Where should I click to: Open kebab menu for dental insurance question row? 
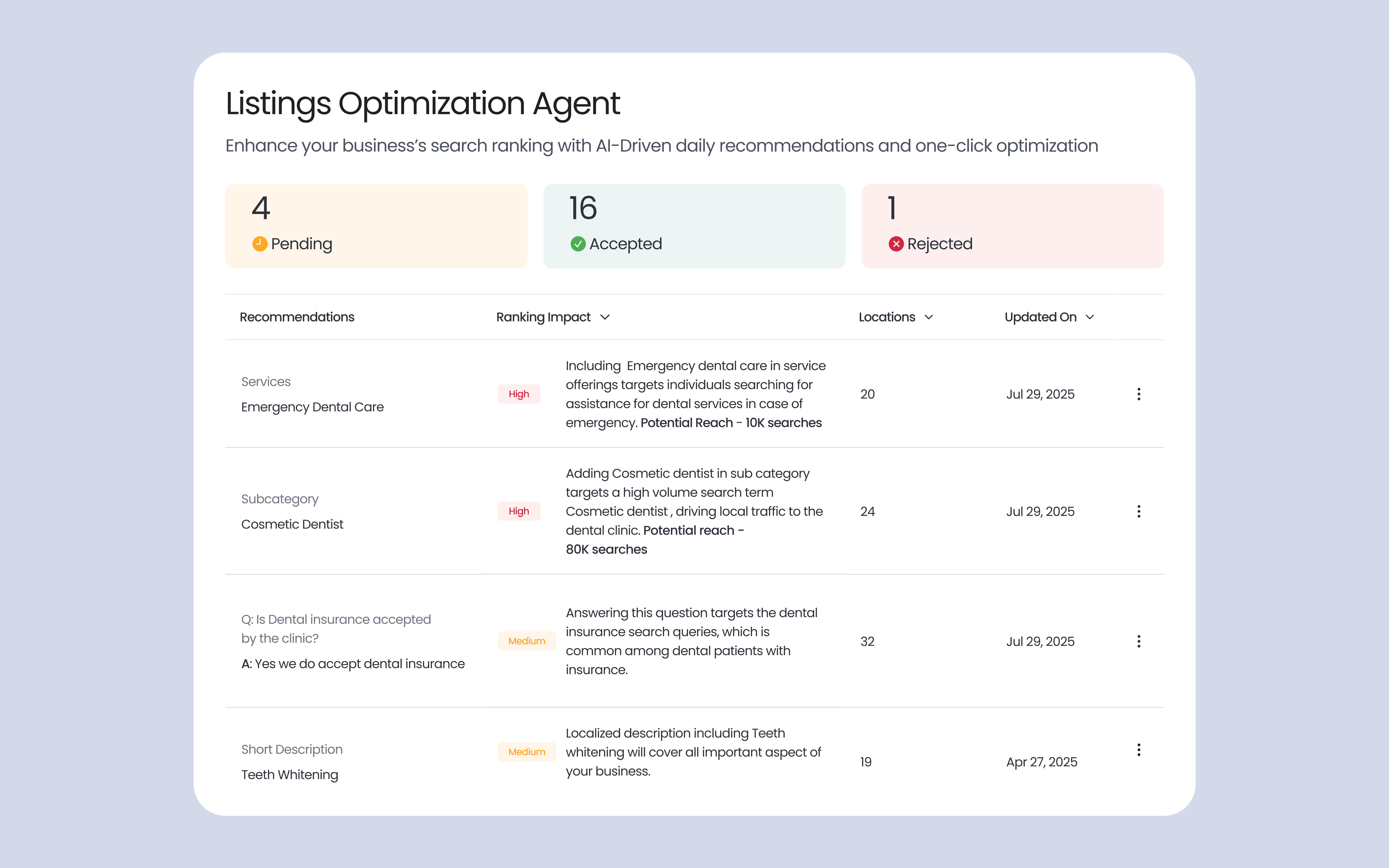[x=1139, y=641]
